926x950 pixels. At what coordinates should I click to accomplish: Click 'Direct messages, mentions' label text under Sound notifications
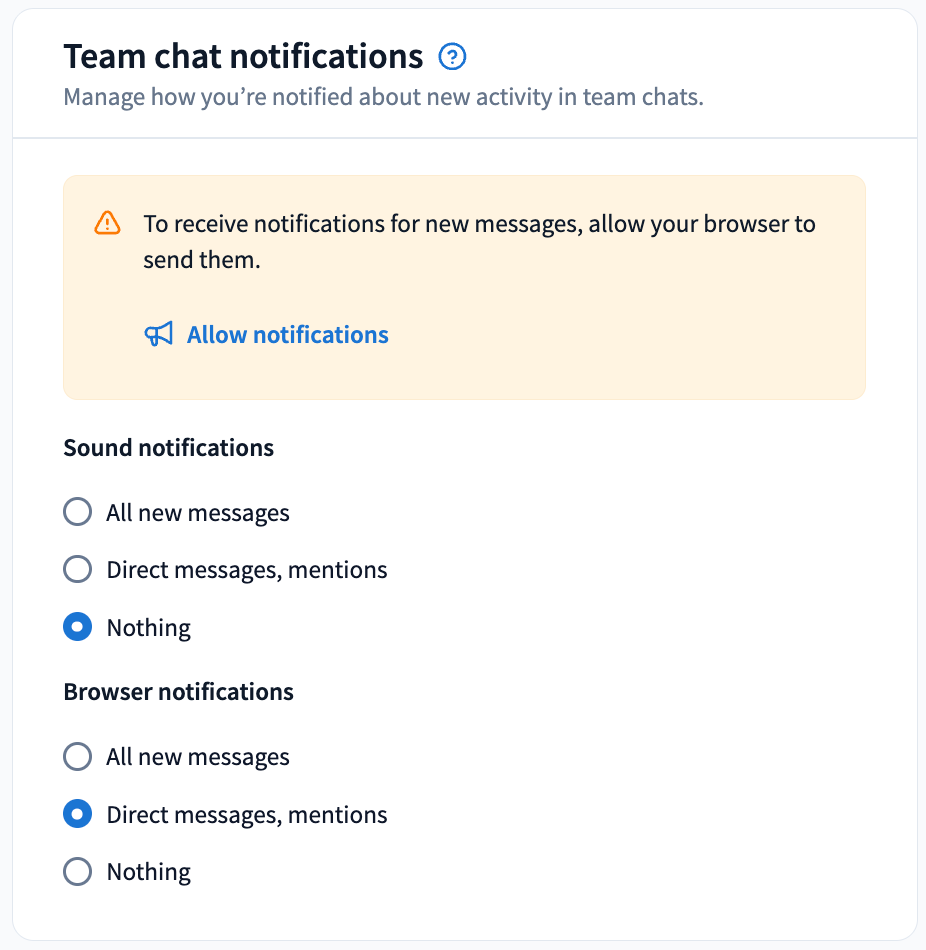(247, 570)
